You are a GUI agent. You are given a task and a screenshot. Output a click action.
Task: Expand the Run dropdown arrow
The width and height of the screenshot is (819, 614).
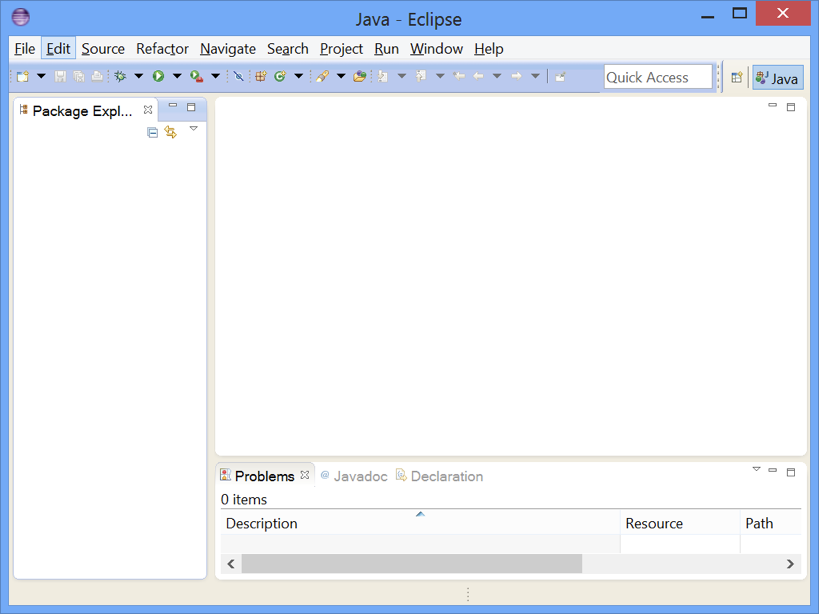tap(177, 76)
